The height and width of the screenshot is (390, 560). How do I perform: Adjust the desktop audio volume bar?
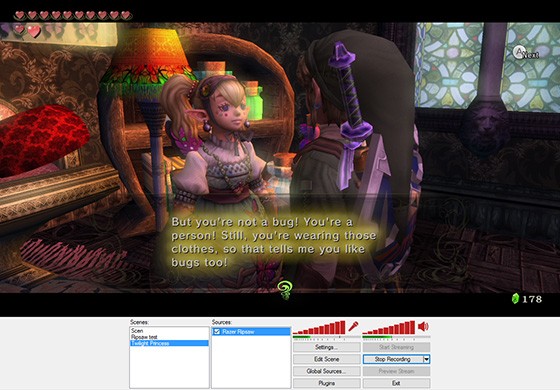point(389,328)
